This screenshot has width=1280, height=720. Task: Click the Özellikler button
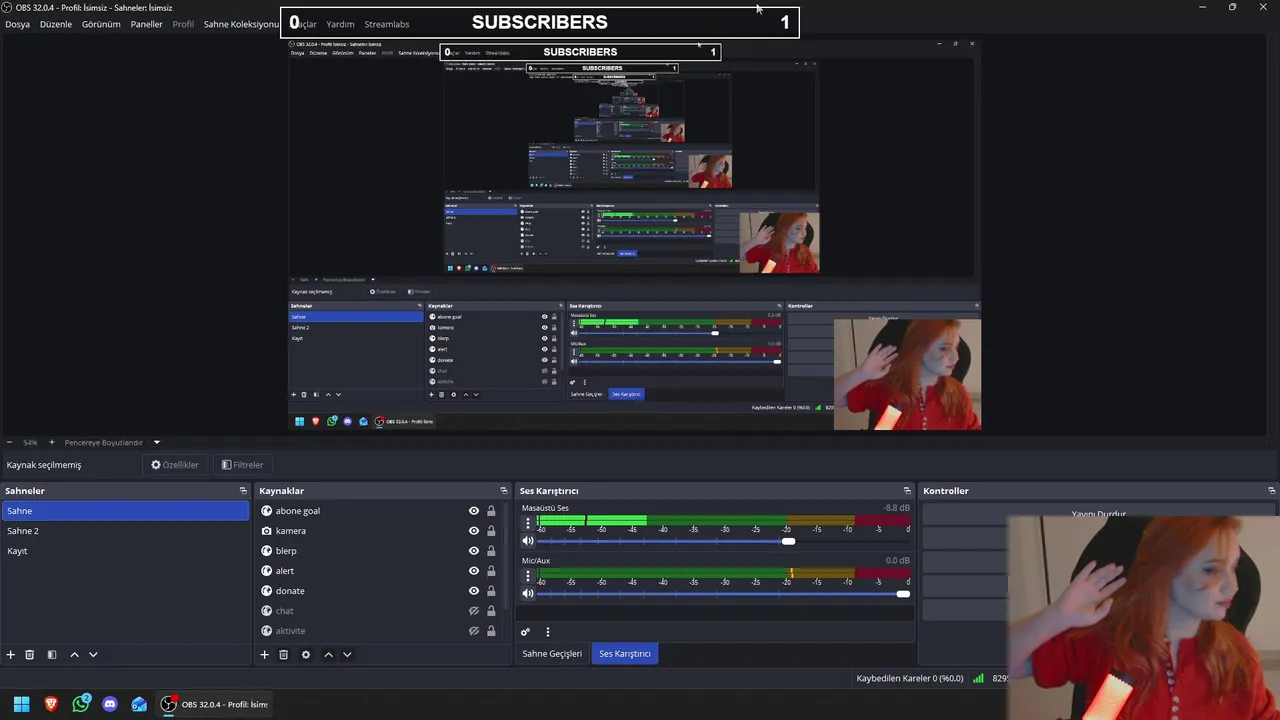coord(175,465)
